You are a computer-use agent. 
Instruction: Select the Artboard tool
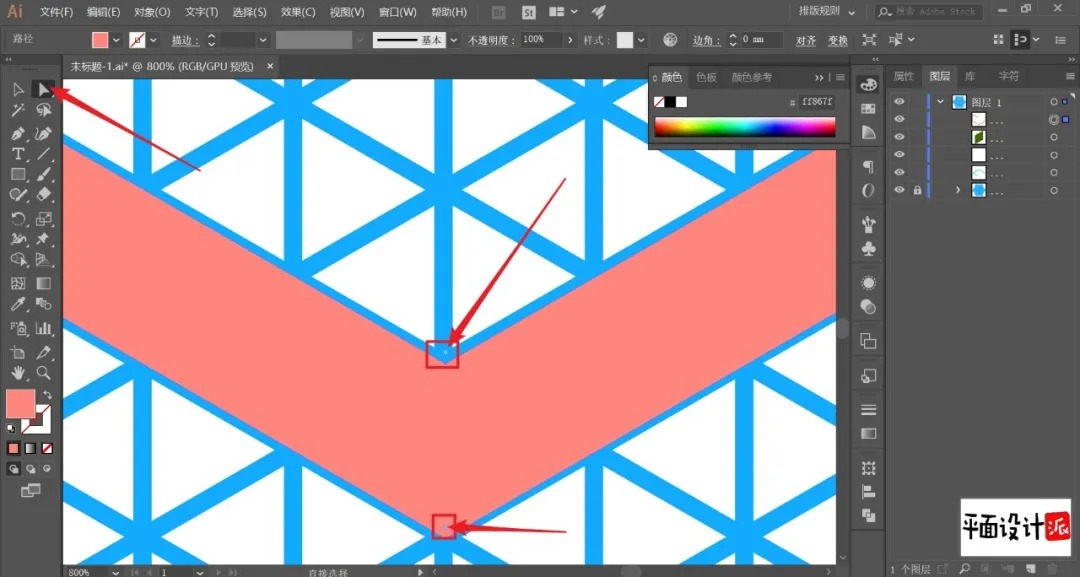pos(18,352)
